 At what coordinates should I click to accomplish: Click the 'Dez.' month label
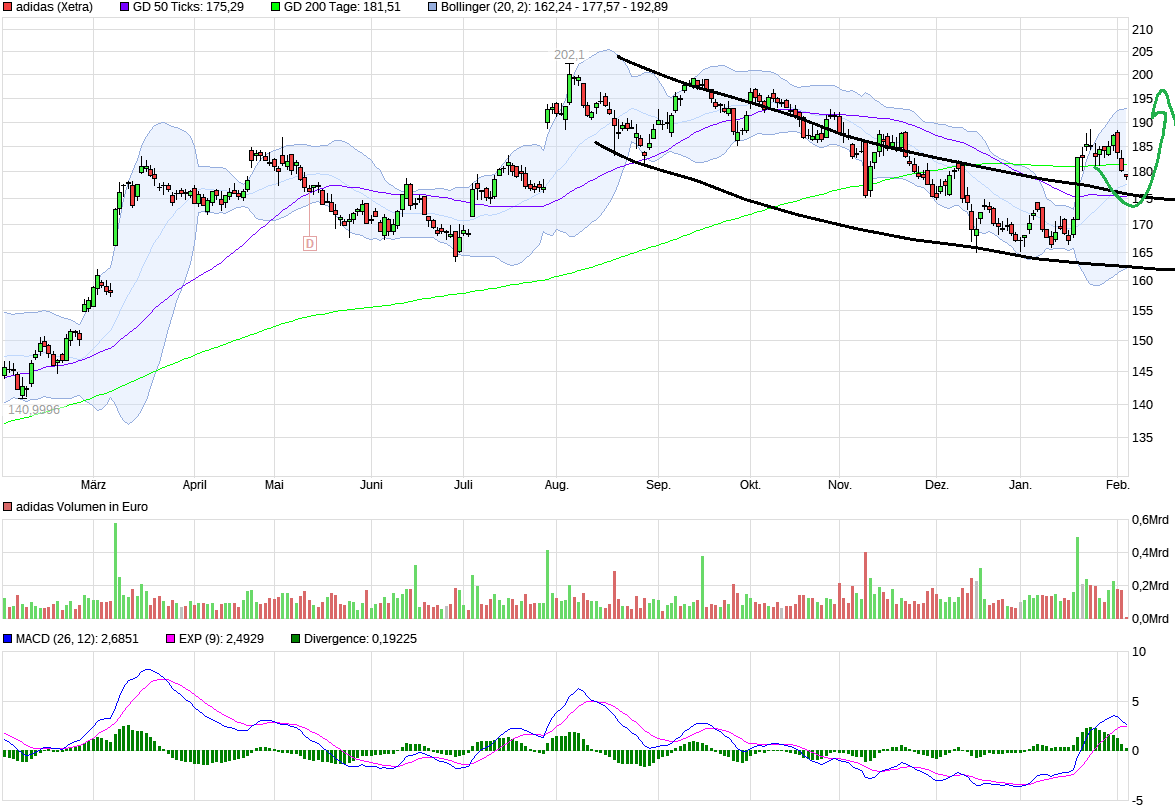click(x=937, y=485)
